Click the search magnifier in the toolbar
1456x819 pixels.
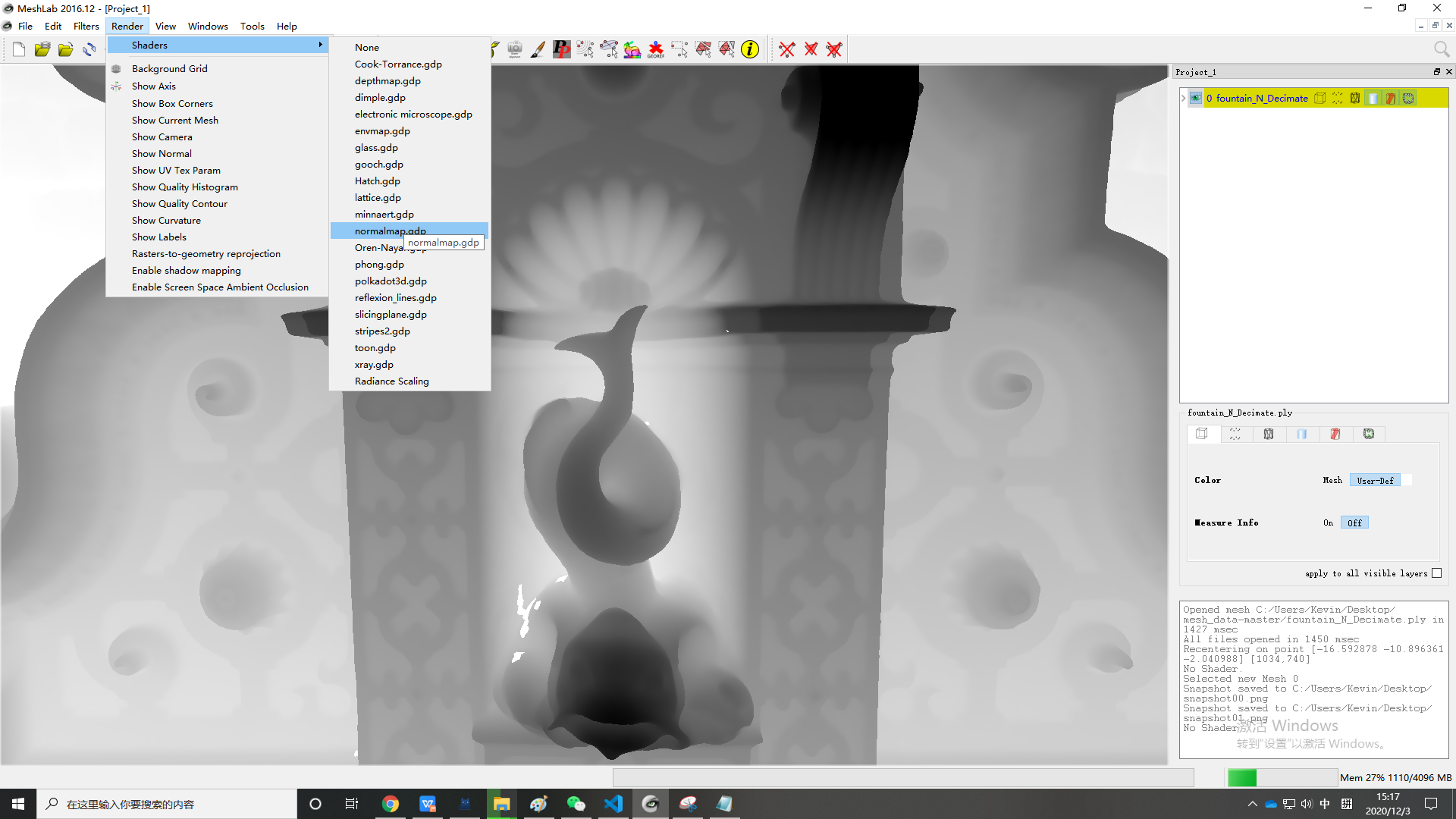tap(1442, 50)
